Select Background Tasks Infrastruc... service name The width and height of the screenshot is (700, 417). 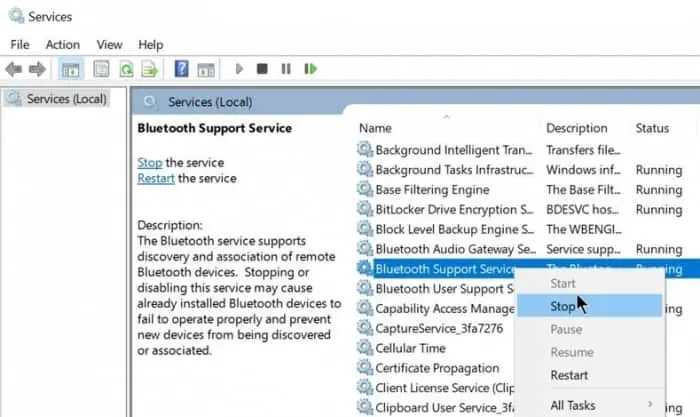click(x=454, y=170)
